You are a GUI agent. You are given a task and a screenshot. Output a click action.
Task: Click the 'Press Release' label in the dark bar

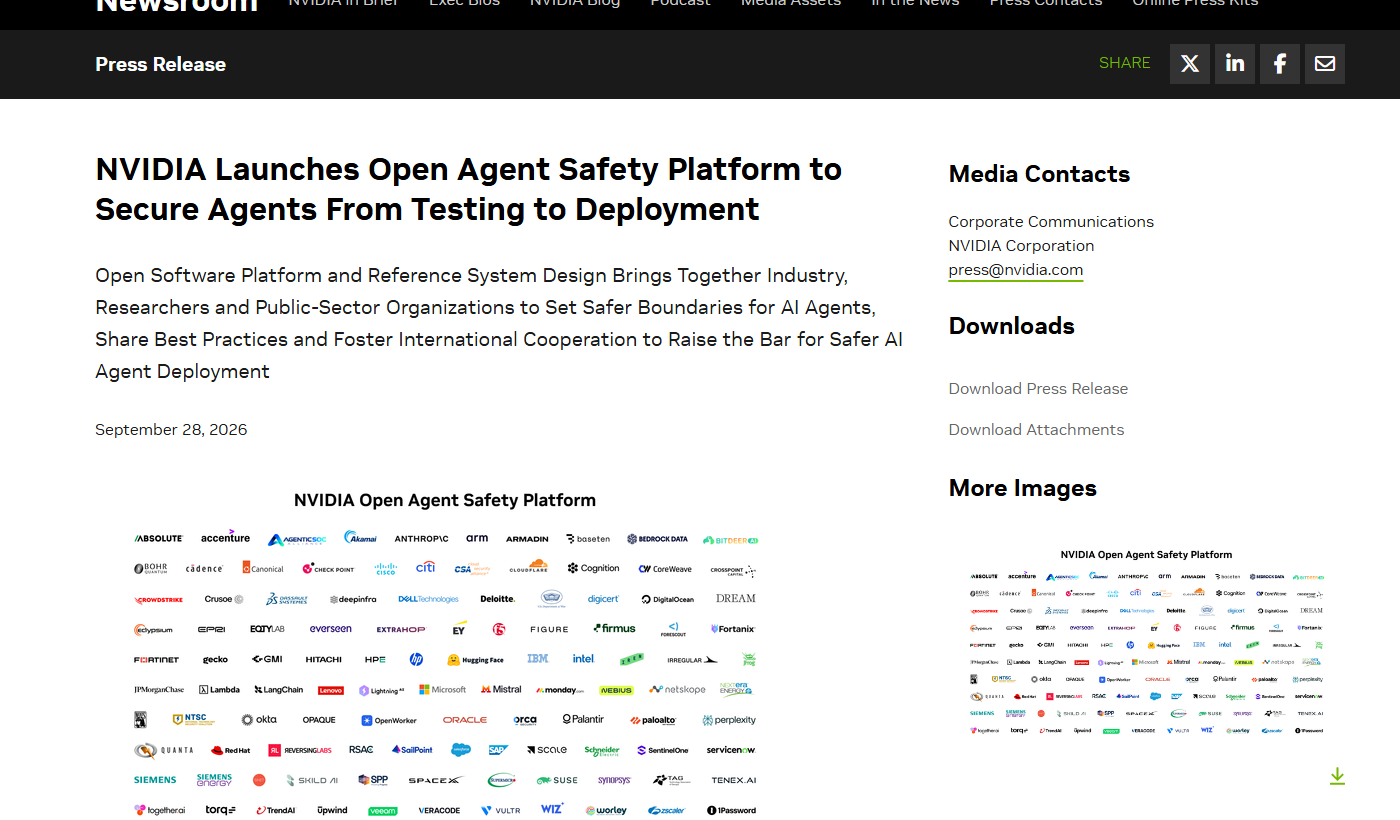[x=160, y=64]
